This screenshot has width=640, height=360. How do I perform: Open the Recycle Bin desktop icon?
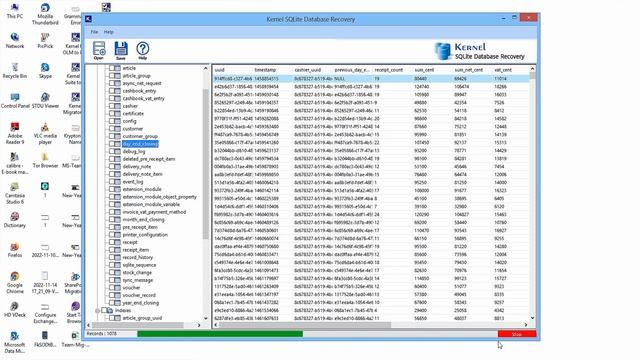(15, 70)
